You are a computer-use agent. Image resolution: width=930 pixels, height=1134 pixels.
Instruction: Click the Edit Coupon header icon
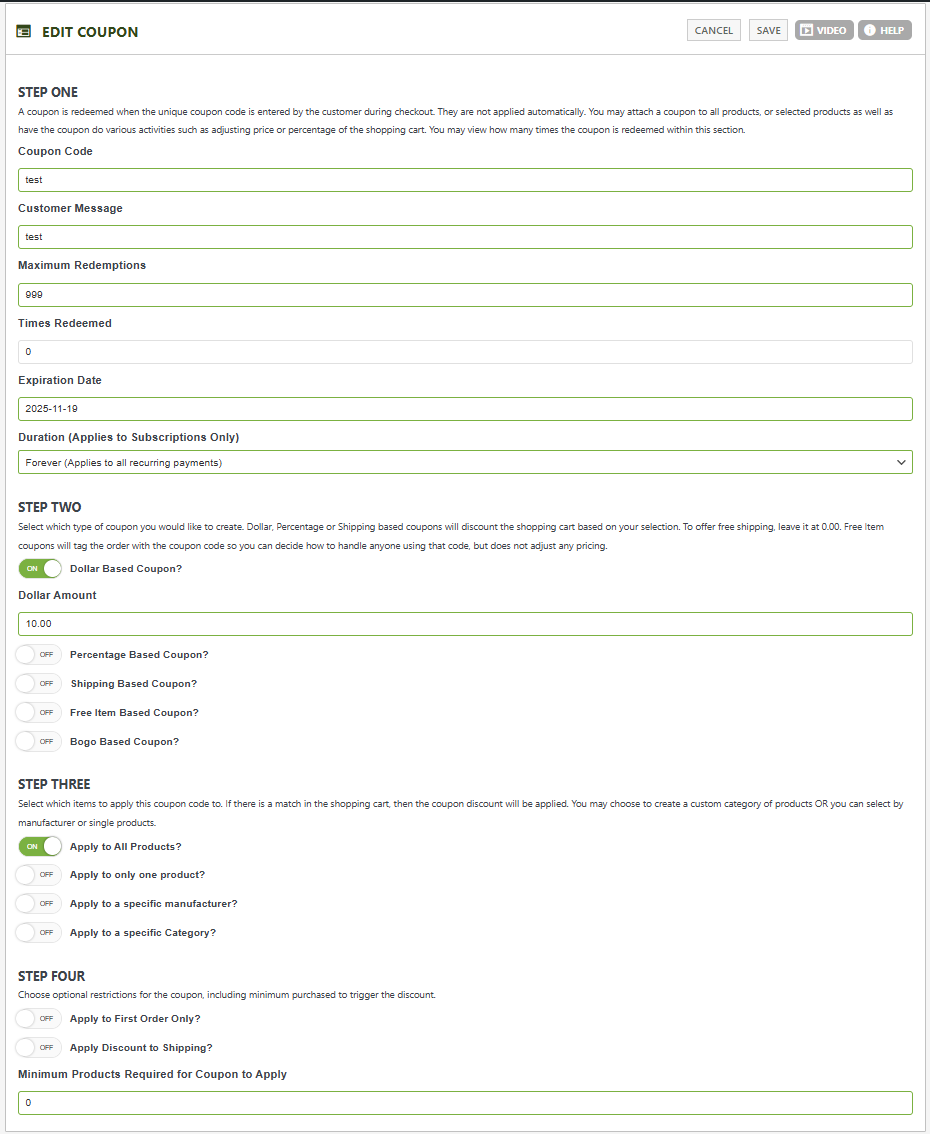point(23,31)
